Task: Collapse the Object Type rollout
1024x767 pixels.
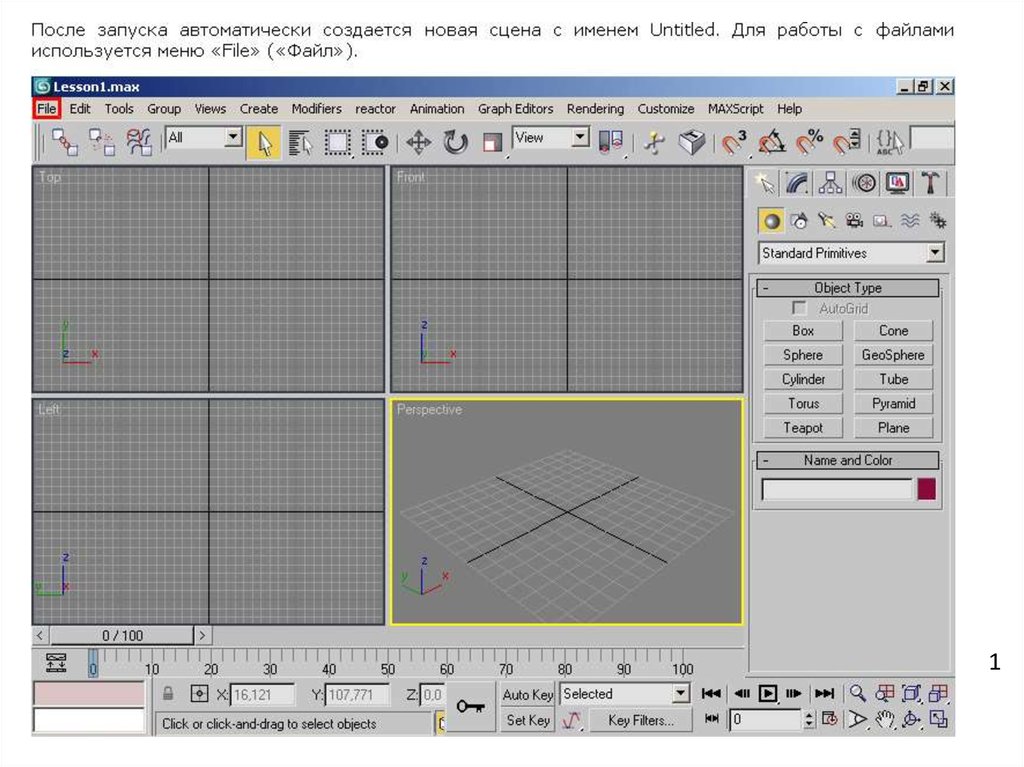Action: pyautogui.click(x=846, y=288)
